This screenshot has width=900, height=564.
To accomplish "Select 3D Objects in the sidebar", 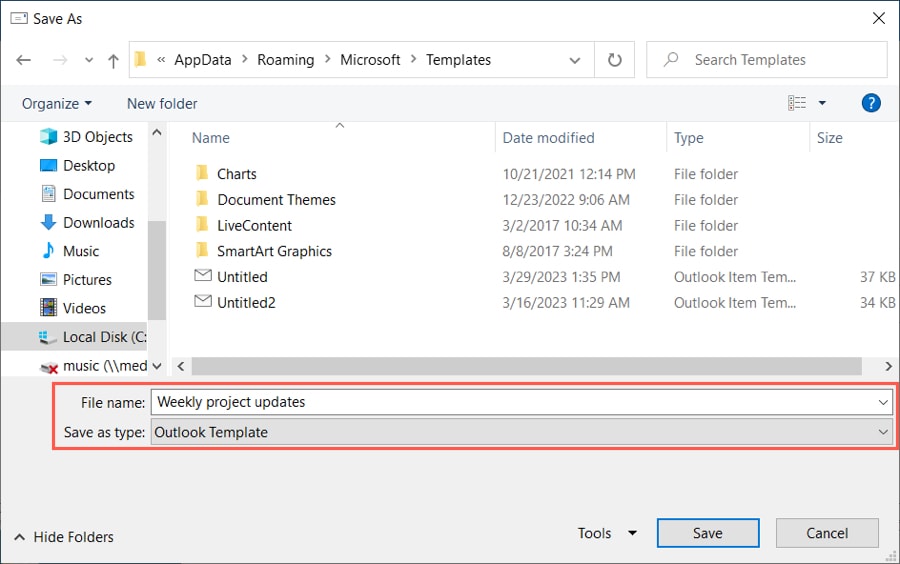I will [x=87, y=137].
